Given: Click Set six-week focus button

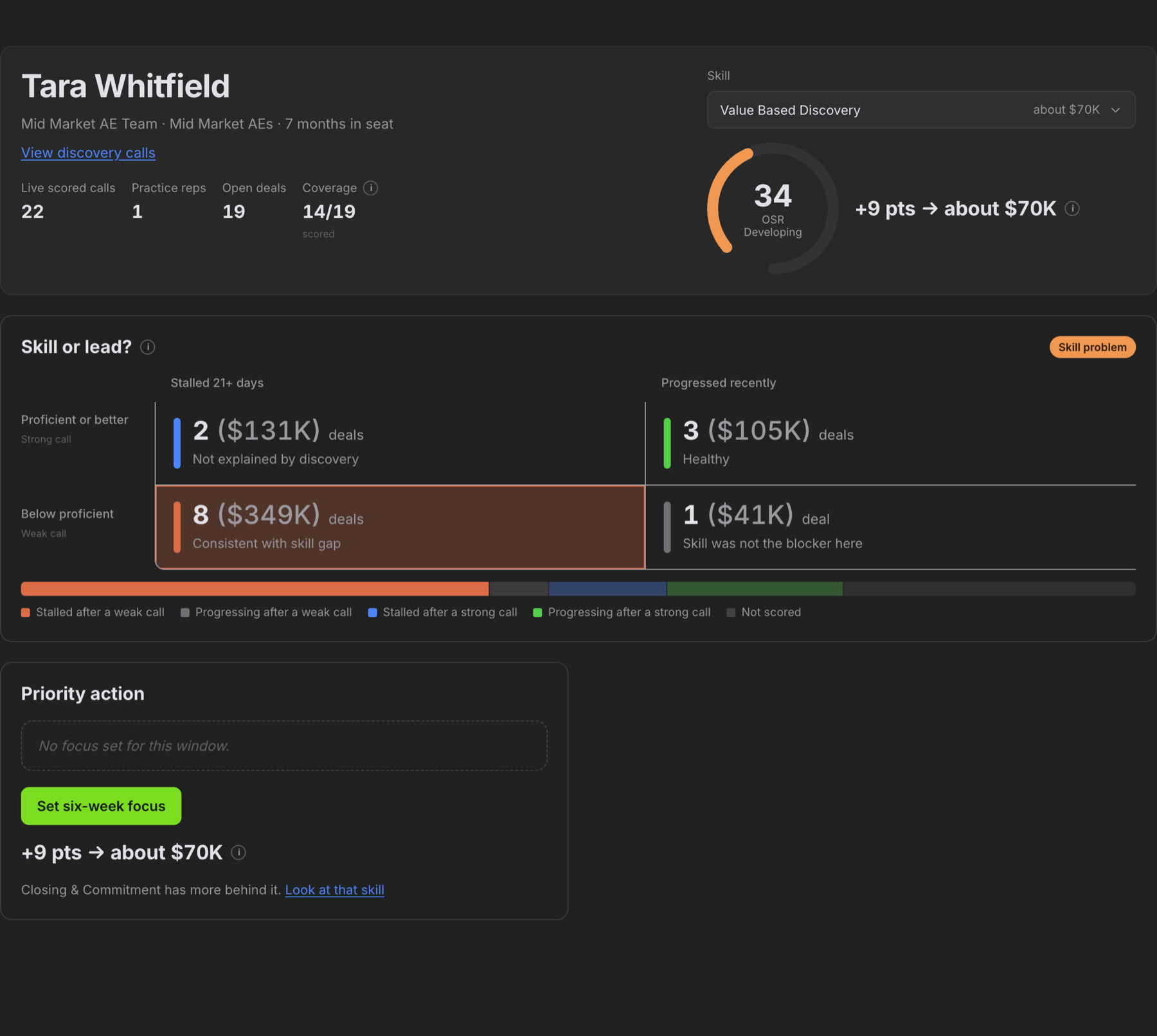Looking at the screenshot, I should 101,806.
